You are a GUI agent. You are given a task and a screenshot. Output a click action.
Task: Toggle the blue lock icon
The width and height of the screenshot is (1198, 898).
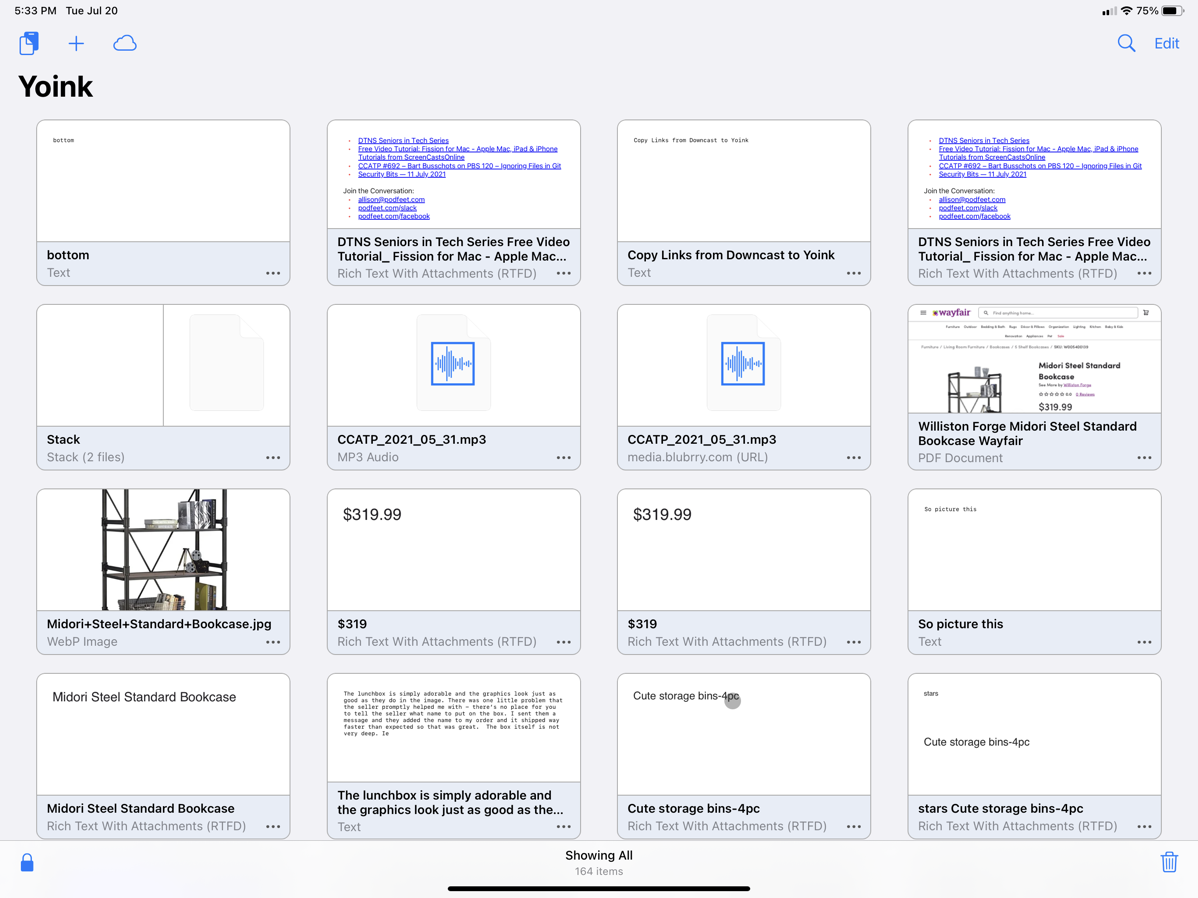[x=27, y=862]
